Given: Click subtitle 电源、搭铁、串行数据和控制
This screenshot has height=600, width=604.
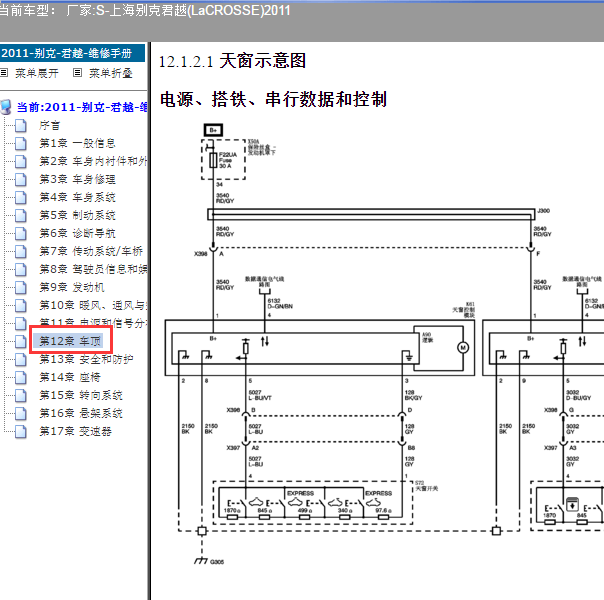Looking at the screenshot, I should pos(273,99).
